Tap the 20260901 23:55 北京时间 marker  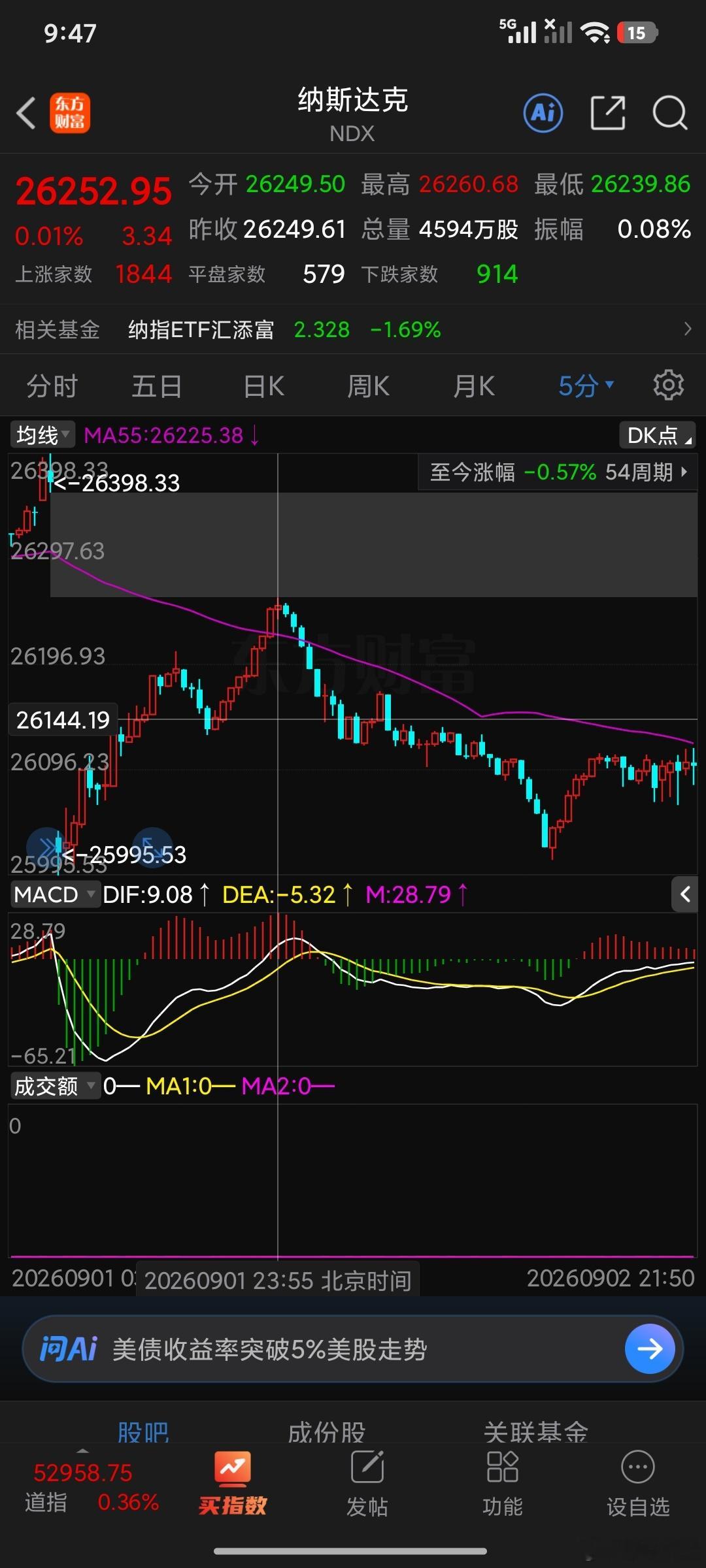(278, 1281)
